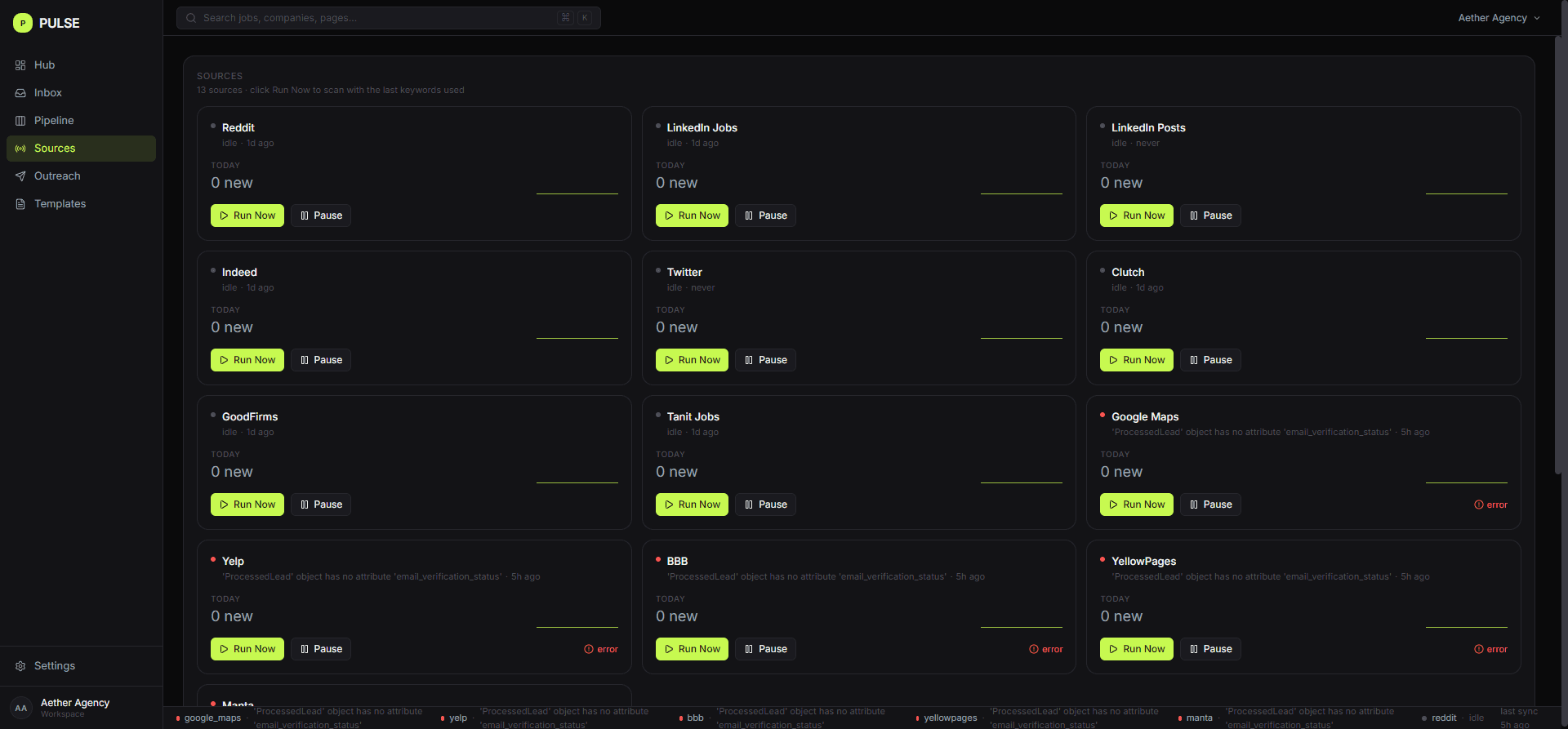The width and height of the screenshot is (1568, 729).
Task: Click pause icon in YellowPages Pause button
Action: coord(1194,649)
